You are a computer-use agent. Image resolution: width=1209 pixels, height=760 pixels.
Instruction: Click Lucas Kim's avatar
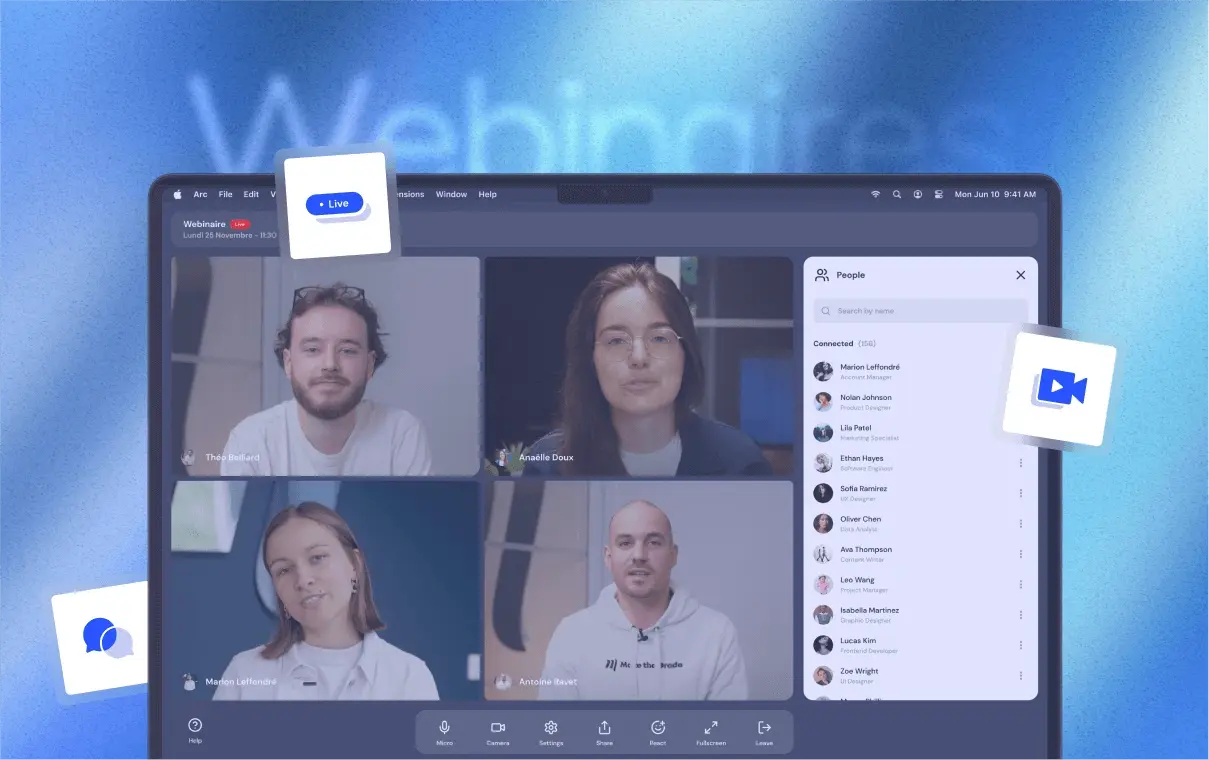click(x=823, y=645)
